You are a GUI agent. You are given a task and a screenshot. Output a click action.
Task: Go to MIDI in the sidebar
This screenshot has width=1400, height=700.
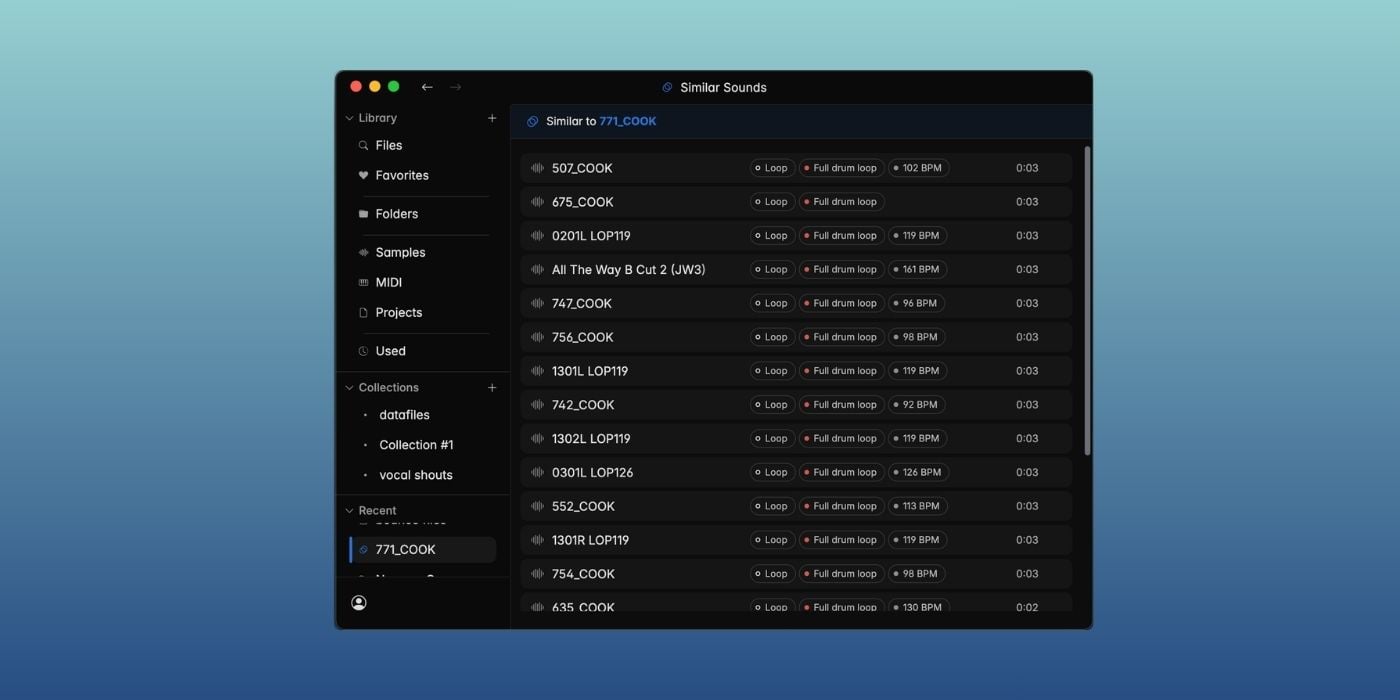[388, 283]
